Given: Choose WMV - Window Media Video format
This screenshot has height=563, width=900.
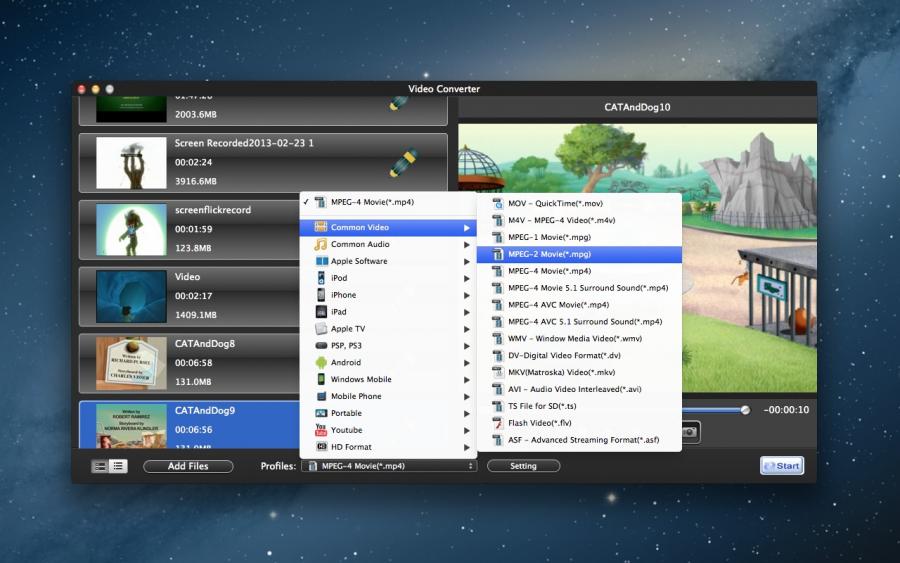Looking at the screenshot, I should click(579, 339).
